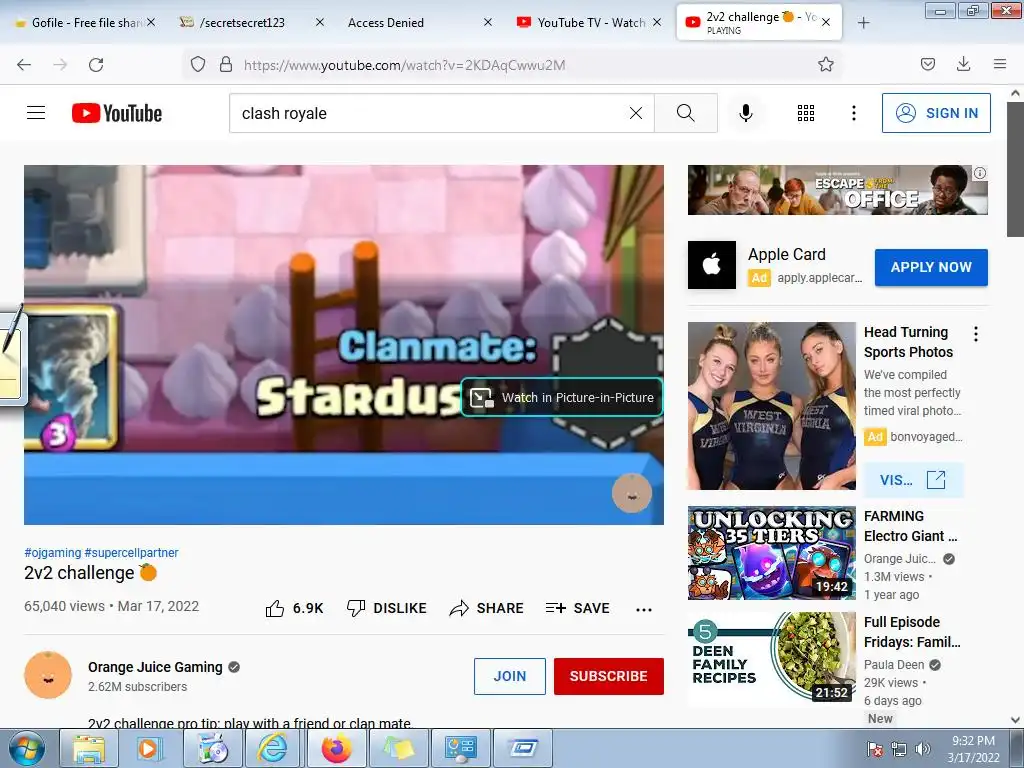Open Firefox downloads panel
Screen dimensions: 1024x768
point(963,64)
